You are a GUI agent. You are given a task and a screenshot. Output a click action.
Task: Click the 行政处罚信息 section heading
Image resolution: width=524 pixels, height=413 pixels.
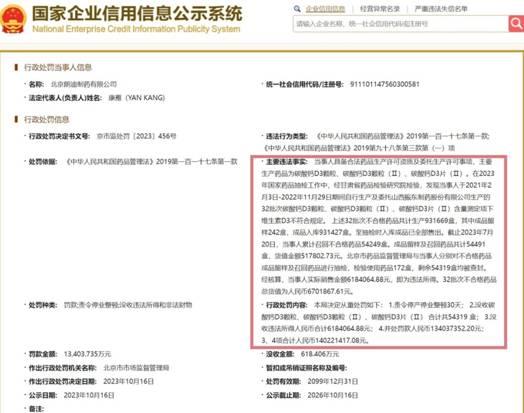(46, 119)
